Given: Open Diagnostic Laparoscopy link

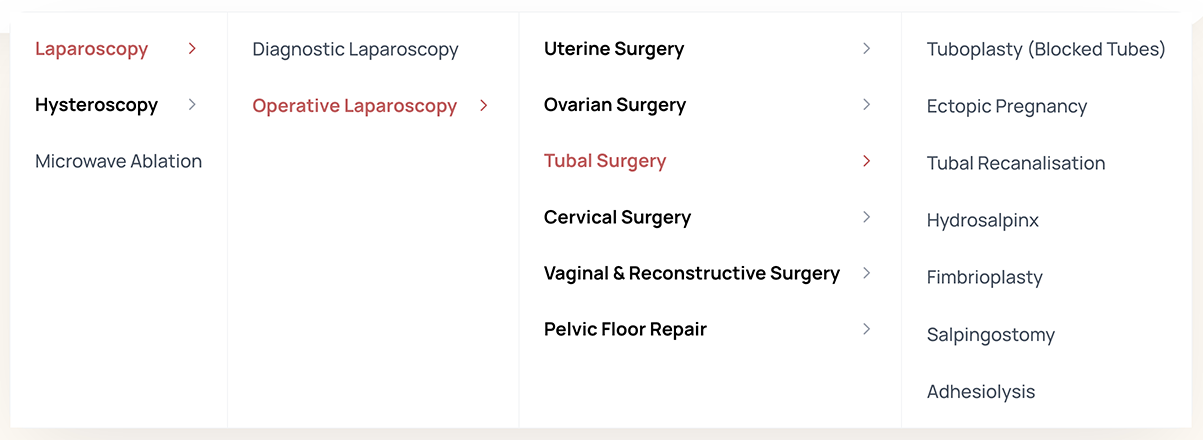Looking at the screenshot, I should pyautogui.click(x=355, y=49).
